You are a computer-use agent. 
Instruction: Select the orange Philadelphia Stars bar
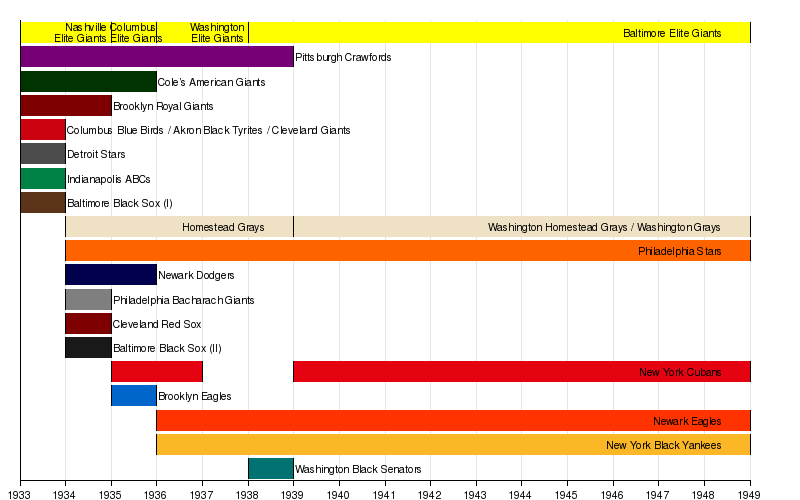point(400,251)
